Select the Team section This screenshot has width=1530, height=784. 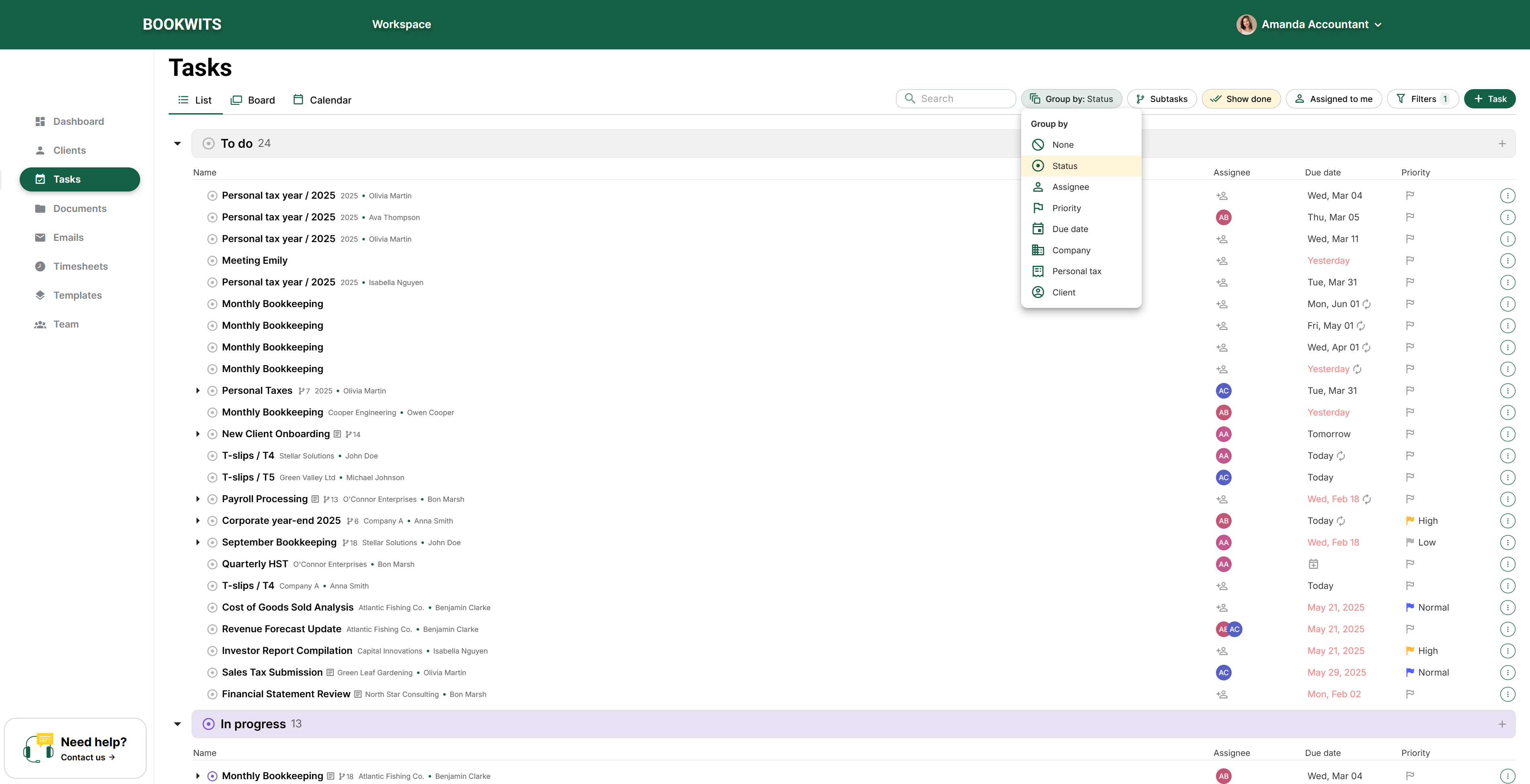(x=65, y=324)
